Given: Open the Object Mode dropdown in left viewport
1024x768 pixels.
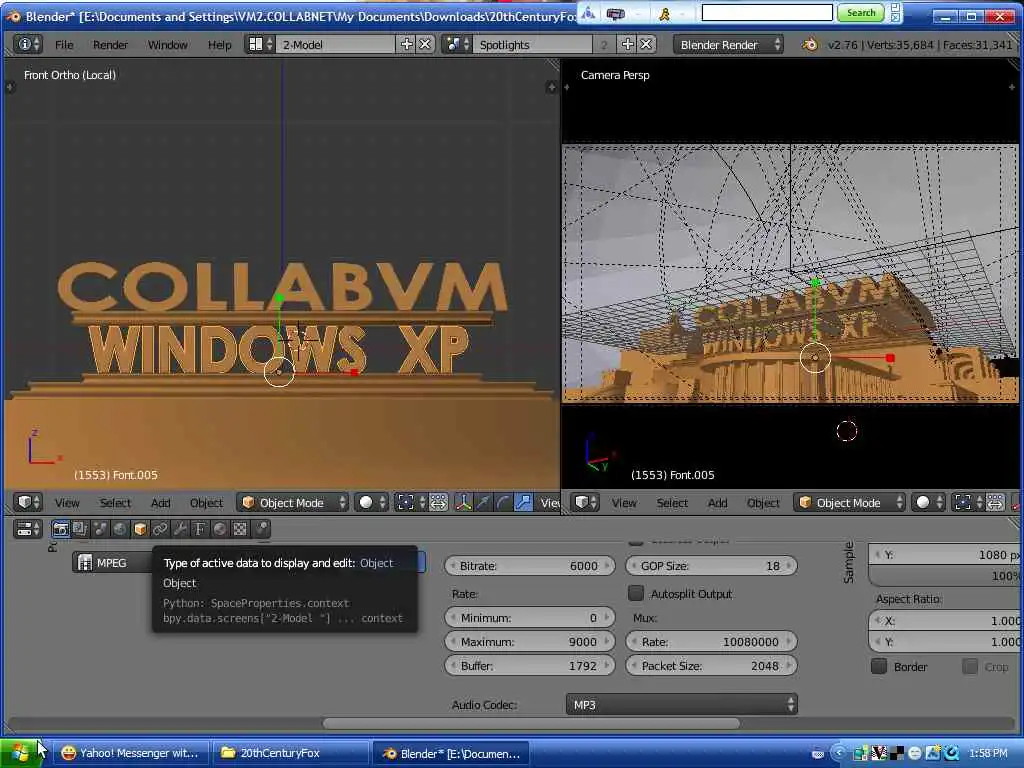Looking at the screenshot, I should pyautogui.click(x=293, y=502).
